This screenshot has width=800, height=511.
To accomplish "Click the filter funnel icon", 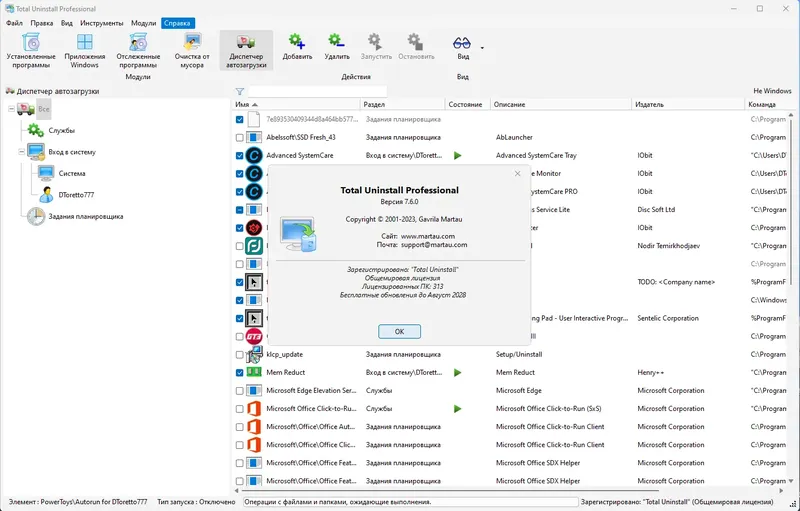I will point(240,92).
